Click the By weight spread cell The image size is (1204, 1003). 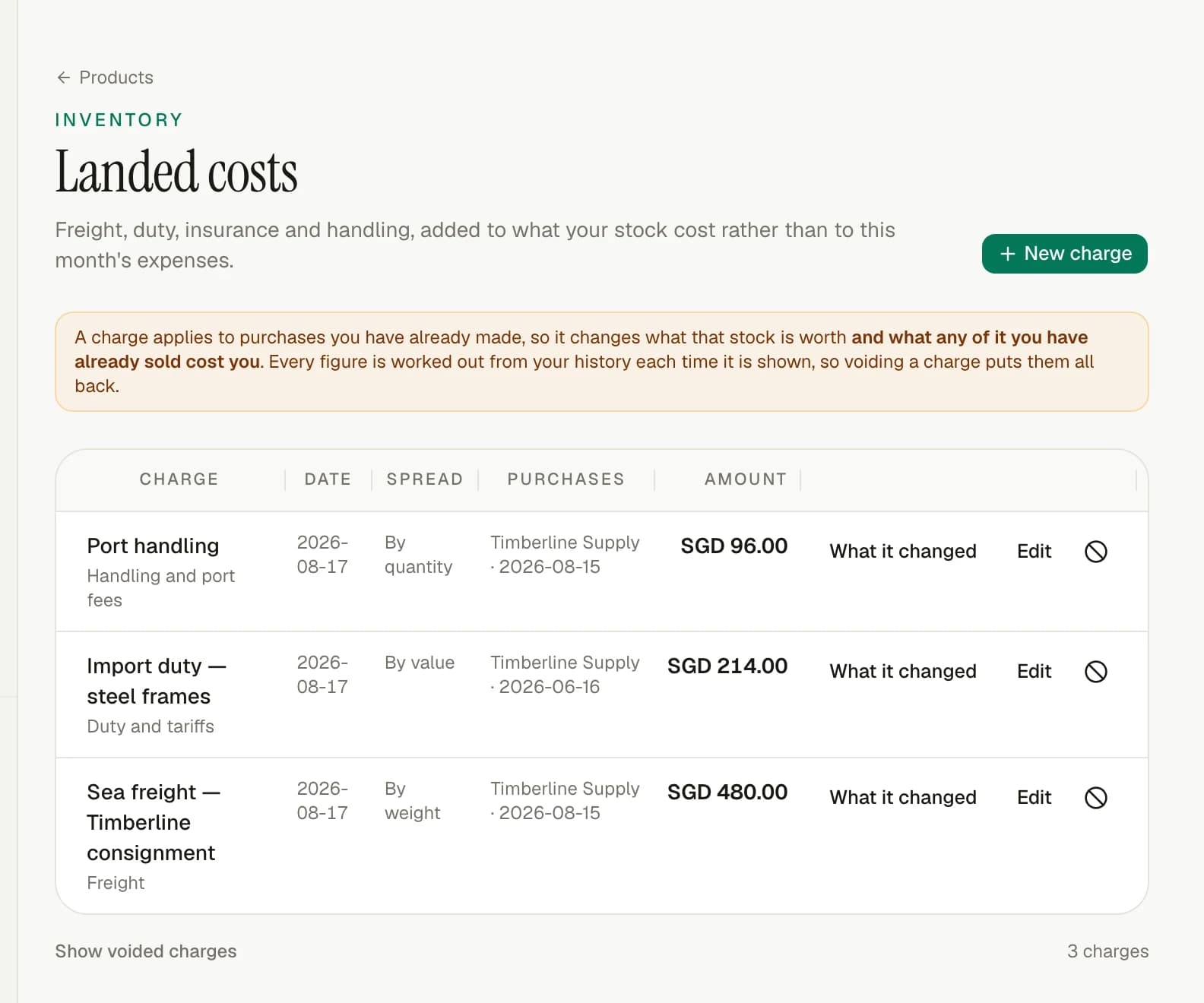412,801
